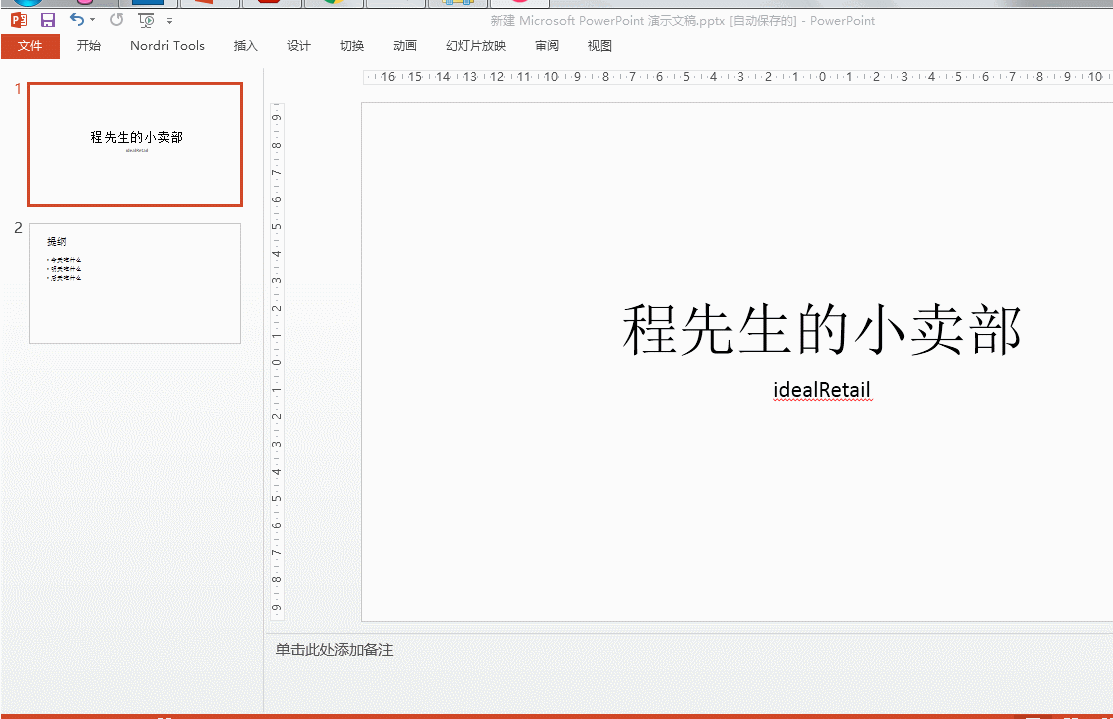Switch to the 开始 ribbon tab
The width and height of the screenshot is (1113, 719).
point(88,45)
